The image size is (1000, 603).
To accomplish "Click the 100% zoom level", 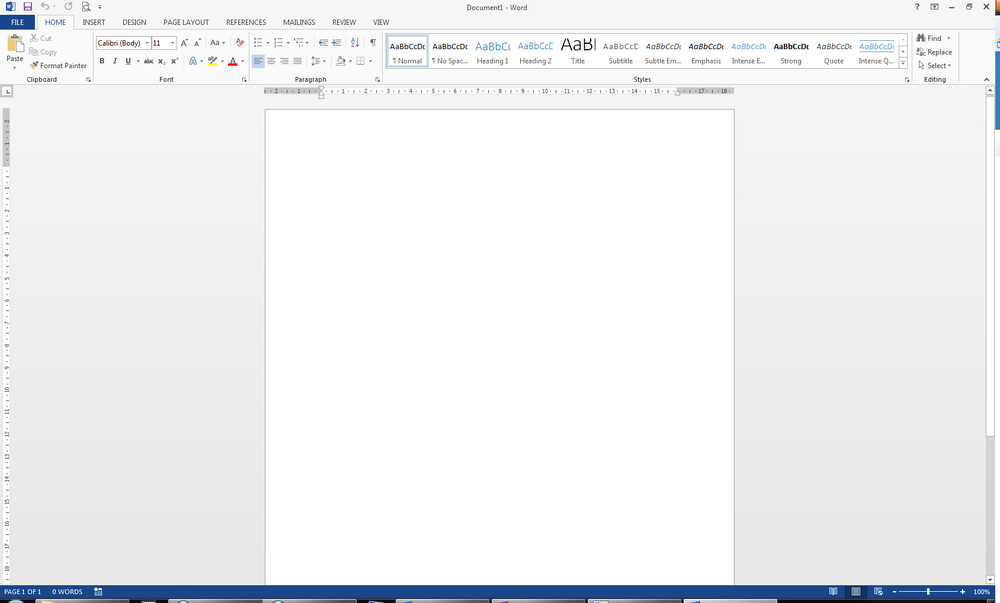I will click(982, 592).
